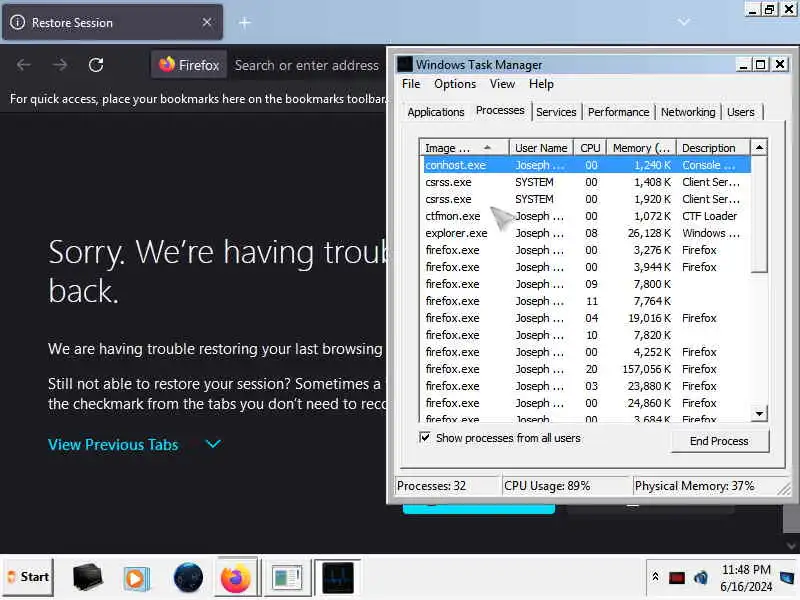Image resolution: width=800 pixels, height=600 pixels.
Task: Click the End Process button
Action: (719, 441)
